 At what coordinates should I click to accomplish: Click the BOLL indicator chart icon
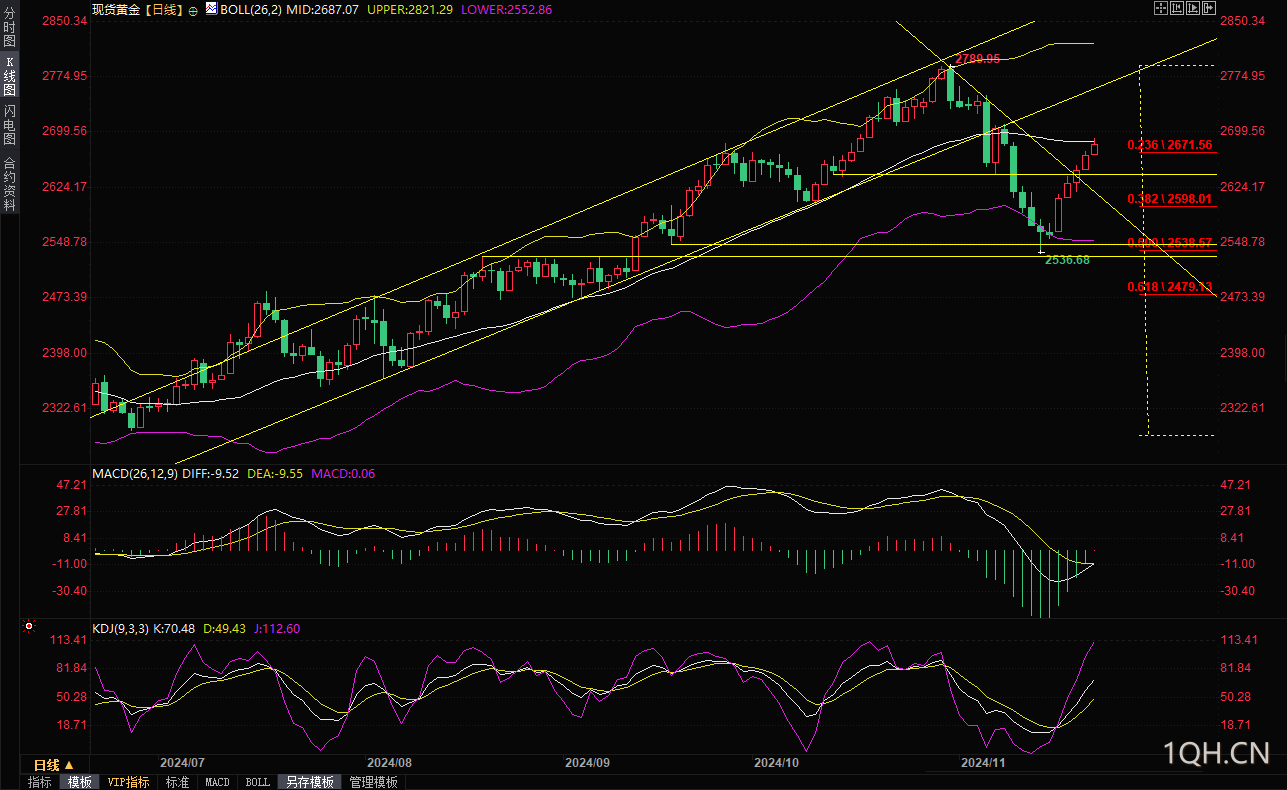[211, 8]
